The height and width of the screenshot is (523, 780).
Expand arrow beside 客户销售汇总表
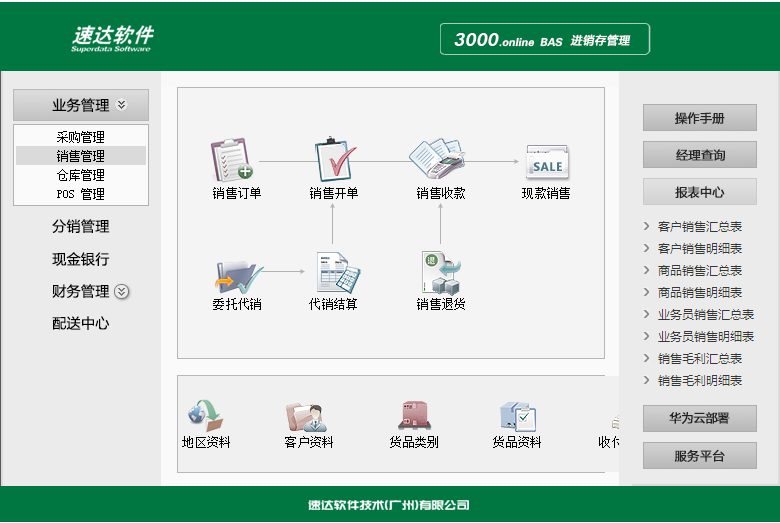[646, 226]
